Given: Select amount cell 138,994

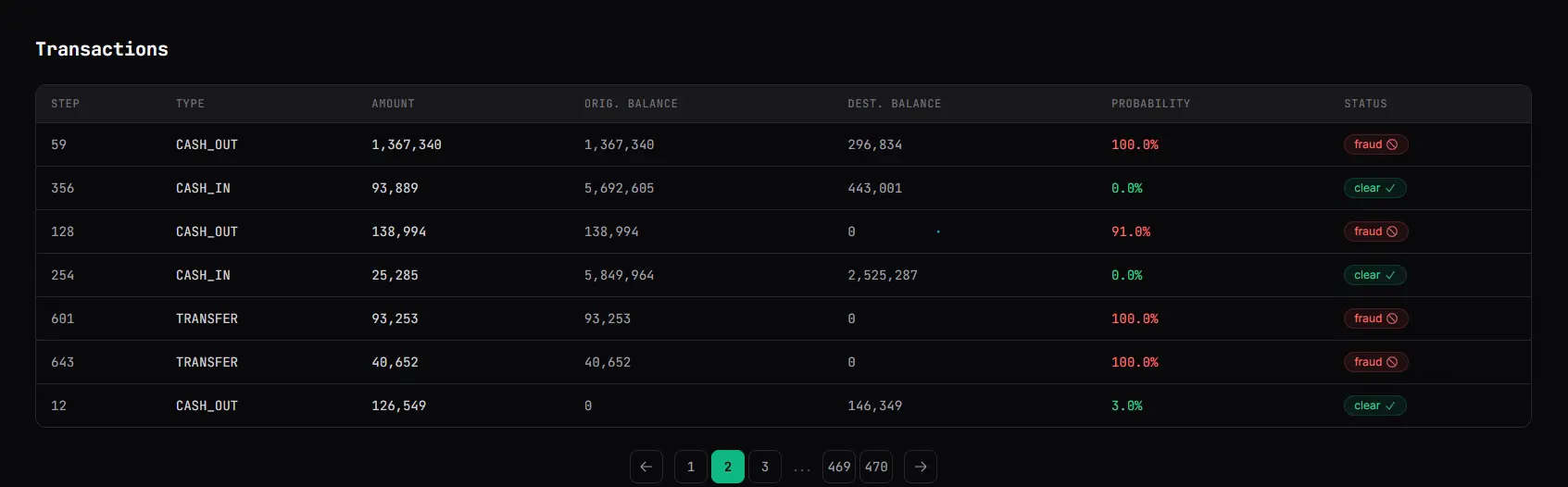Looking at the screenshot, I should pos(399,231).
